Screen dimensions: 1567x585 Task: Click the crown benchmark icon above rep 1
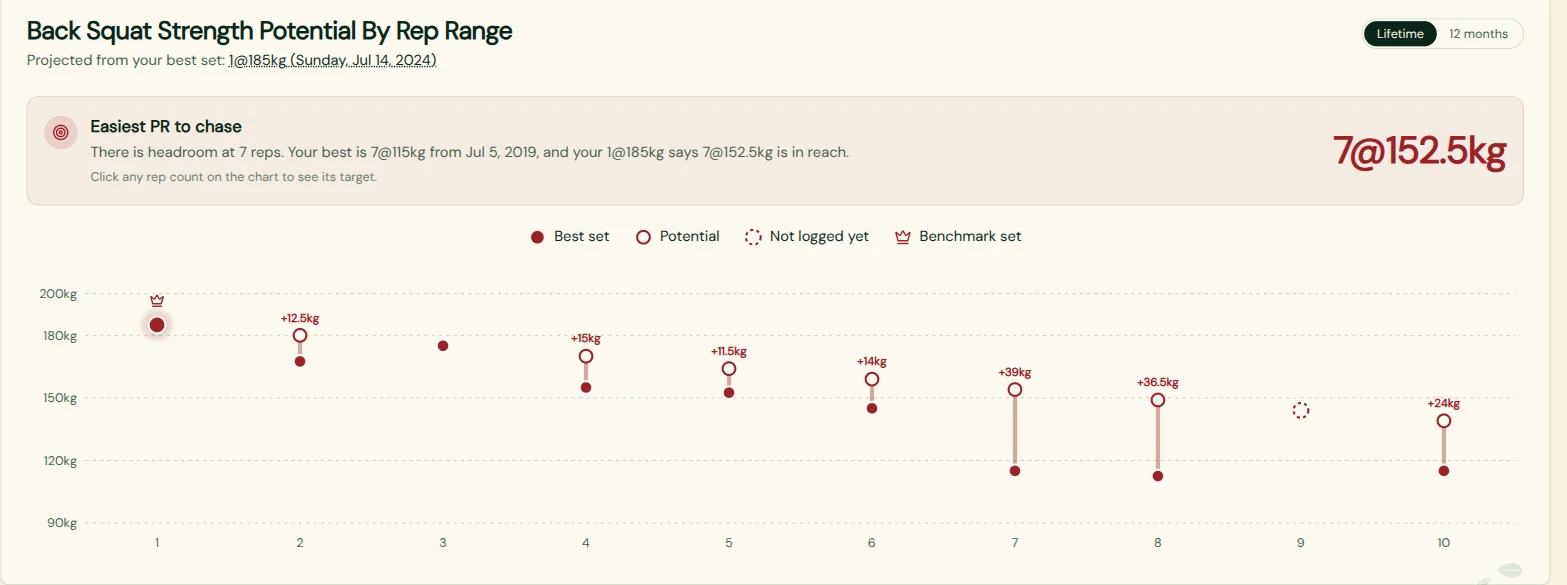click(157, 300)
